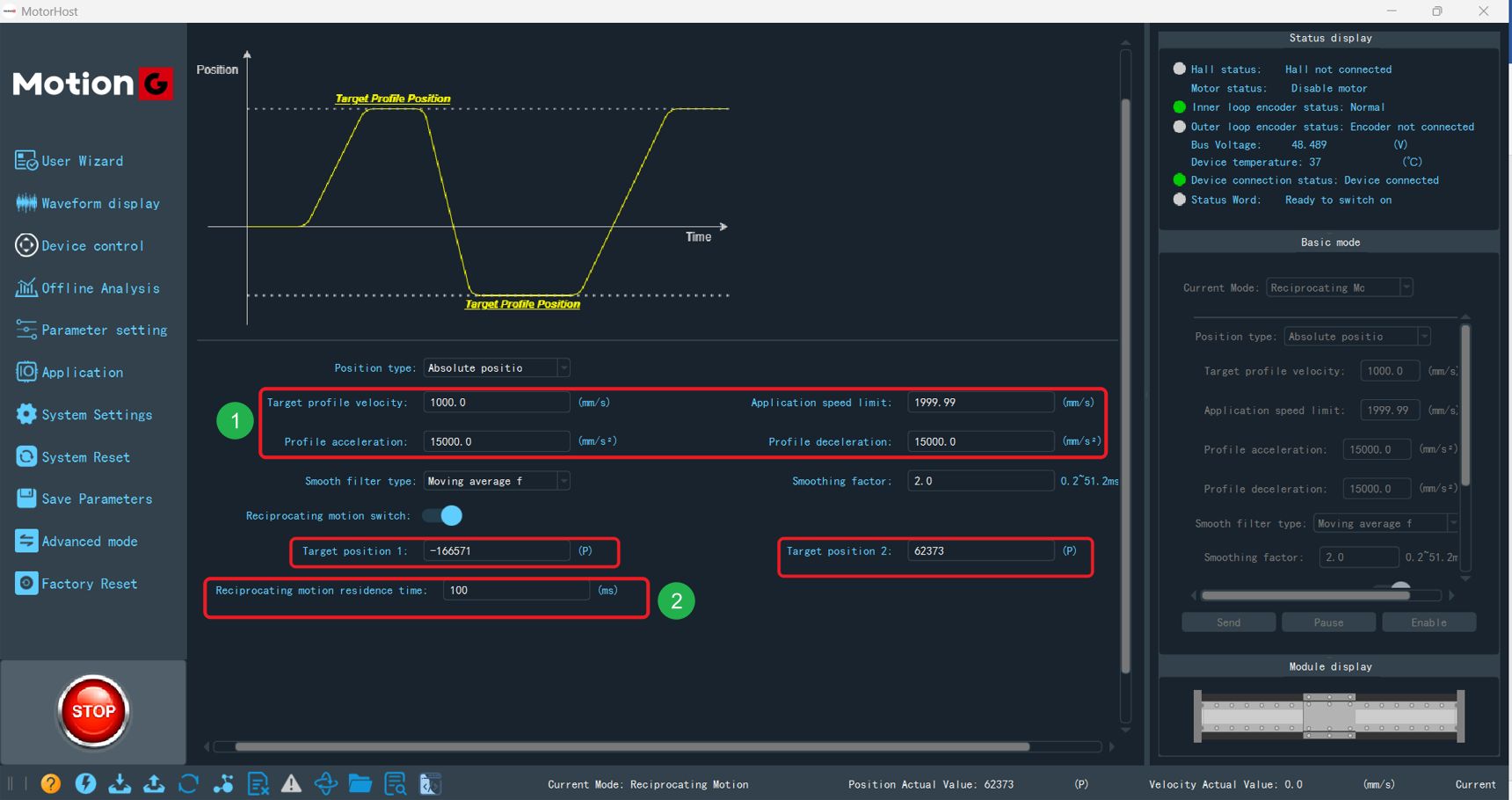Click main panel horizontal scrollbar
1512x800 pixels.
633,746
